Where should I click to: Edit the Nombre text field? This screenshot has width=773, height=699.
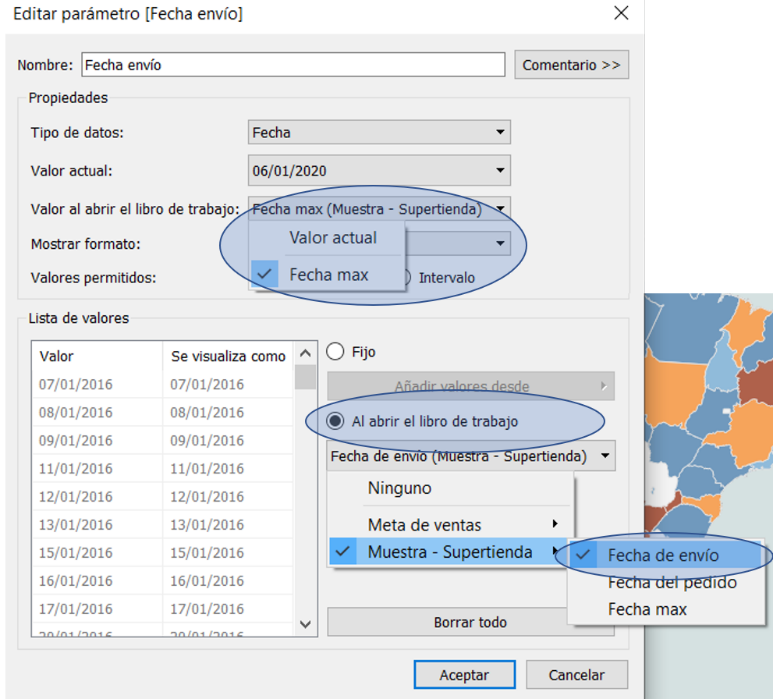292,65
